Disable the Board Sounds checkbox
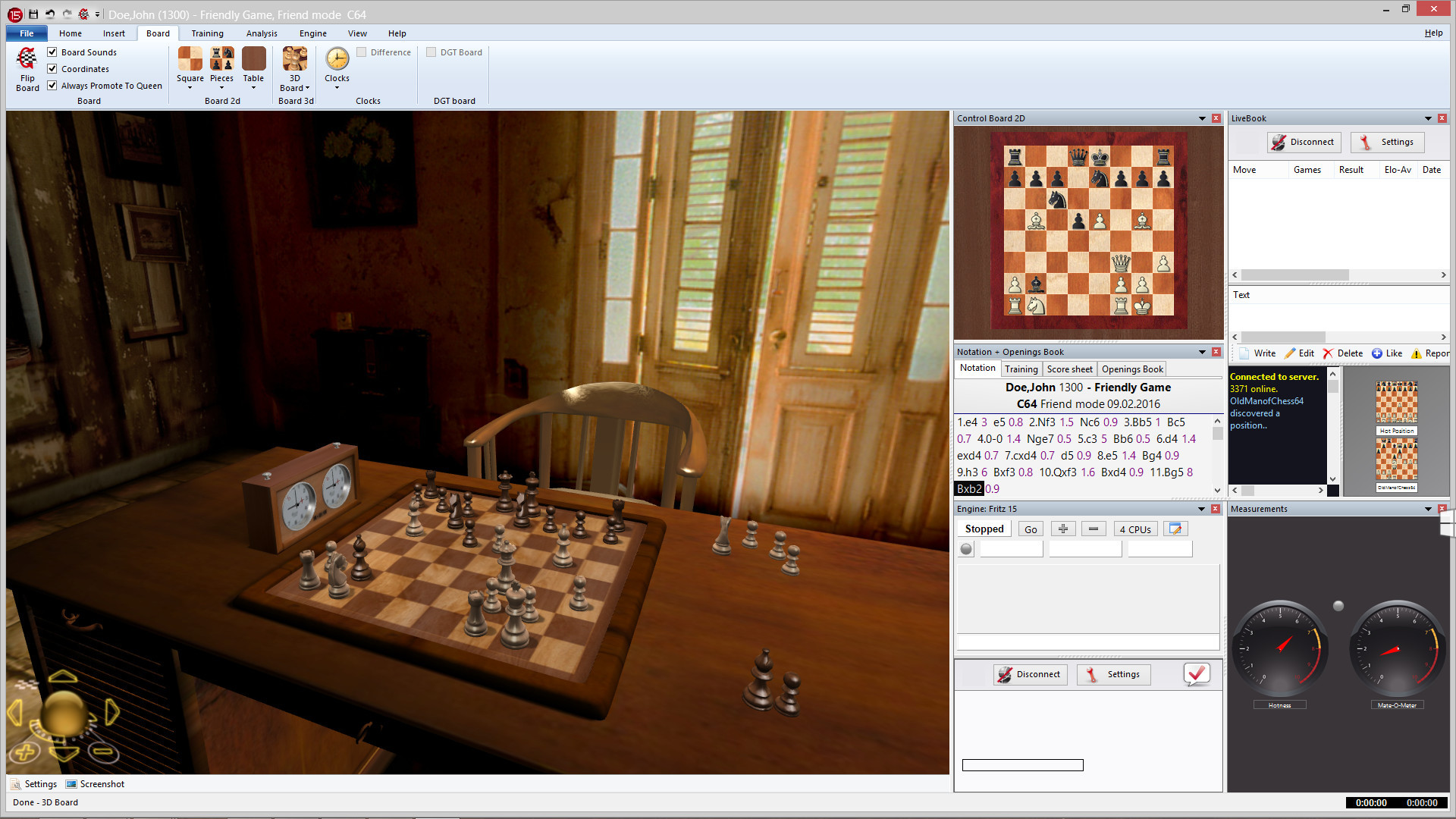The height and width of the screenshot is (819, 1456). click(x=52, y=52)
